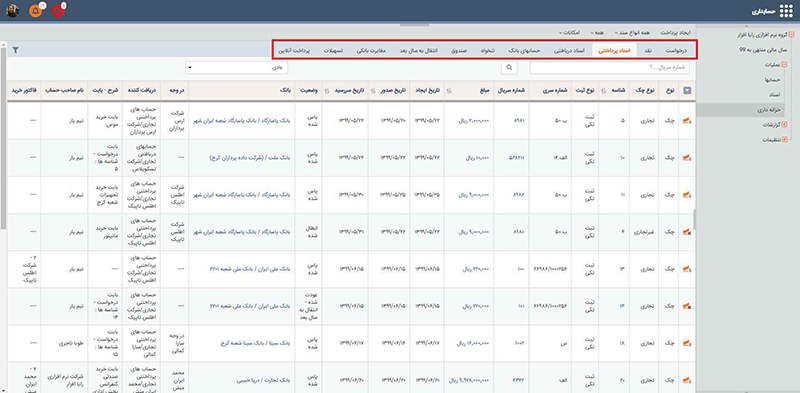
Task: Click the check icon in first row
Action: (686, 120)
